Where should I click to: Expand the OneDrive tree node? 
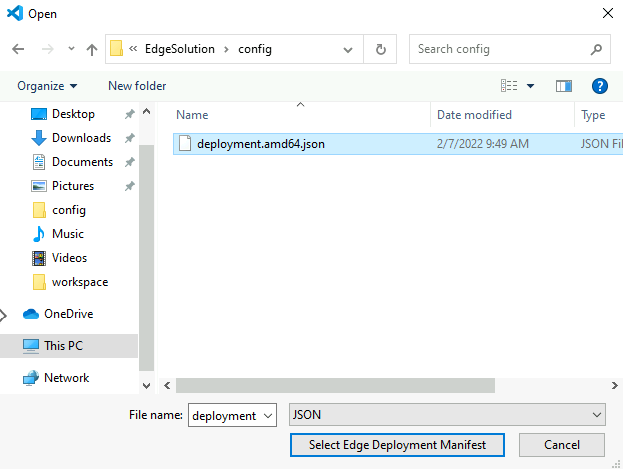4,314
